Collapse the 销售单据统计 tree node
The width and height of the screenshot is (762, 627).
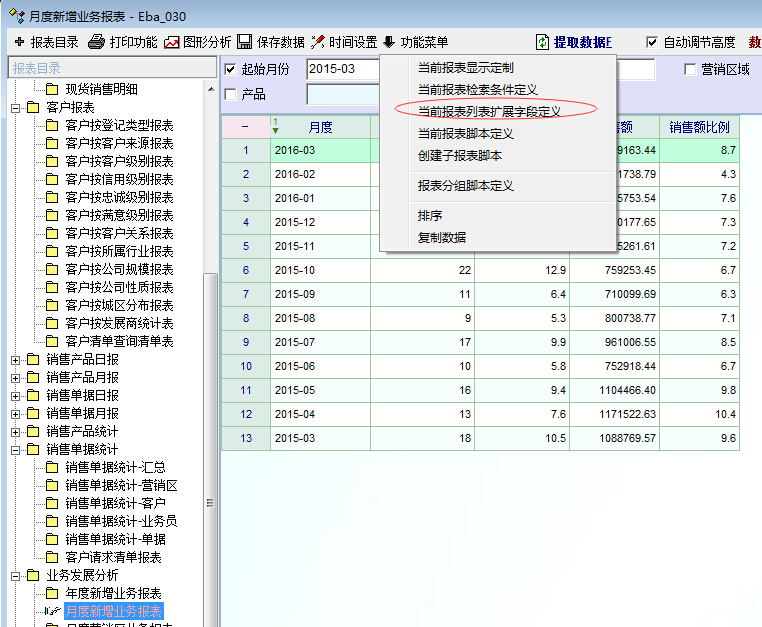15,449
